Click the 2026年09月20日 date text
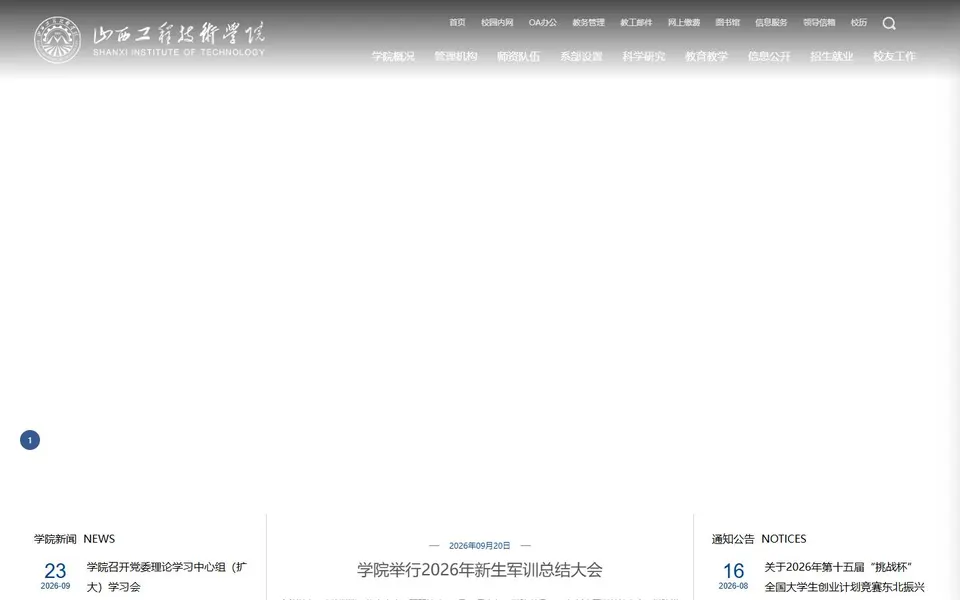960x600 pixels. point(479,546)
